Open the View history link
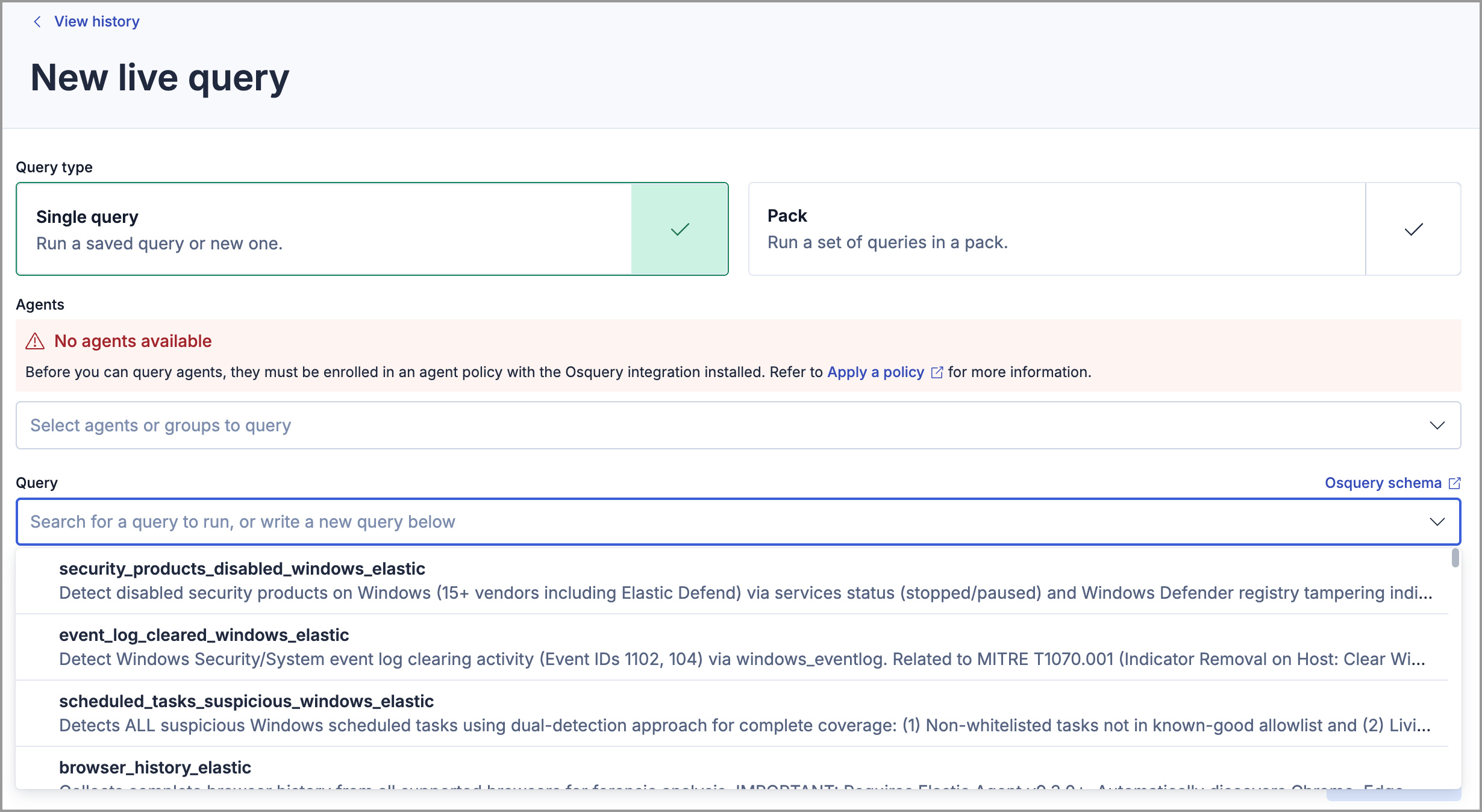The height and width of the screenshot is (812, 1482). 96,22
